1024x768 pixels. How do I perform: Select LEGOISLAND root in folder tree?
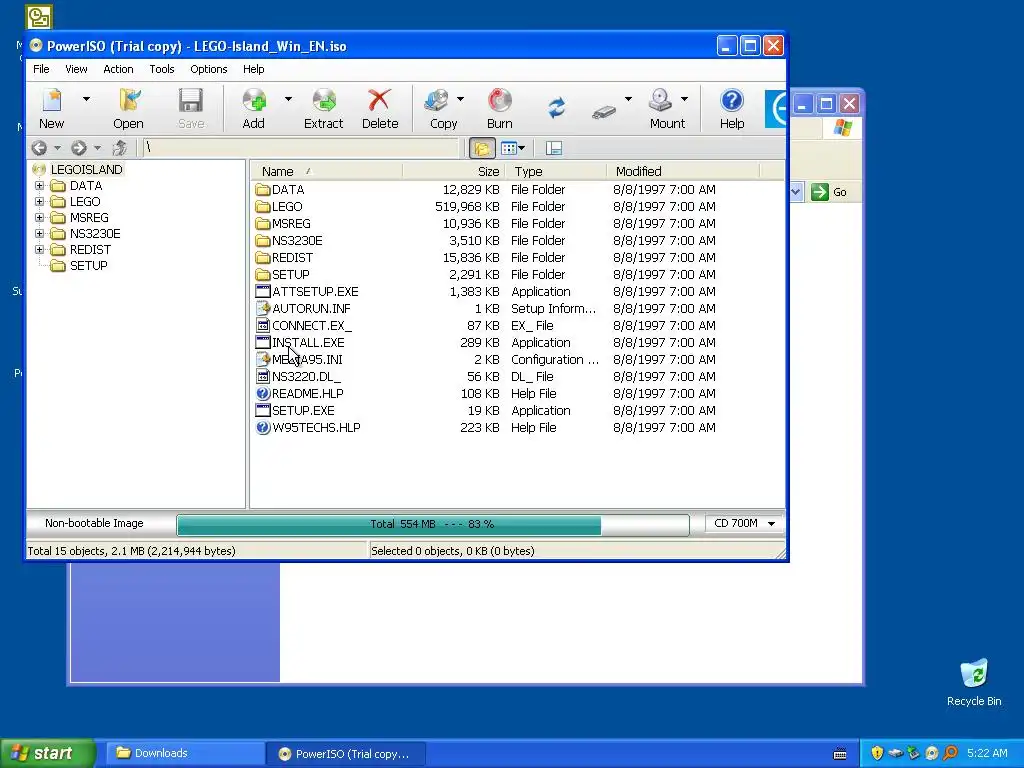[86, 170]
